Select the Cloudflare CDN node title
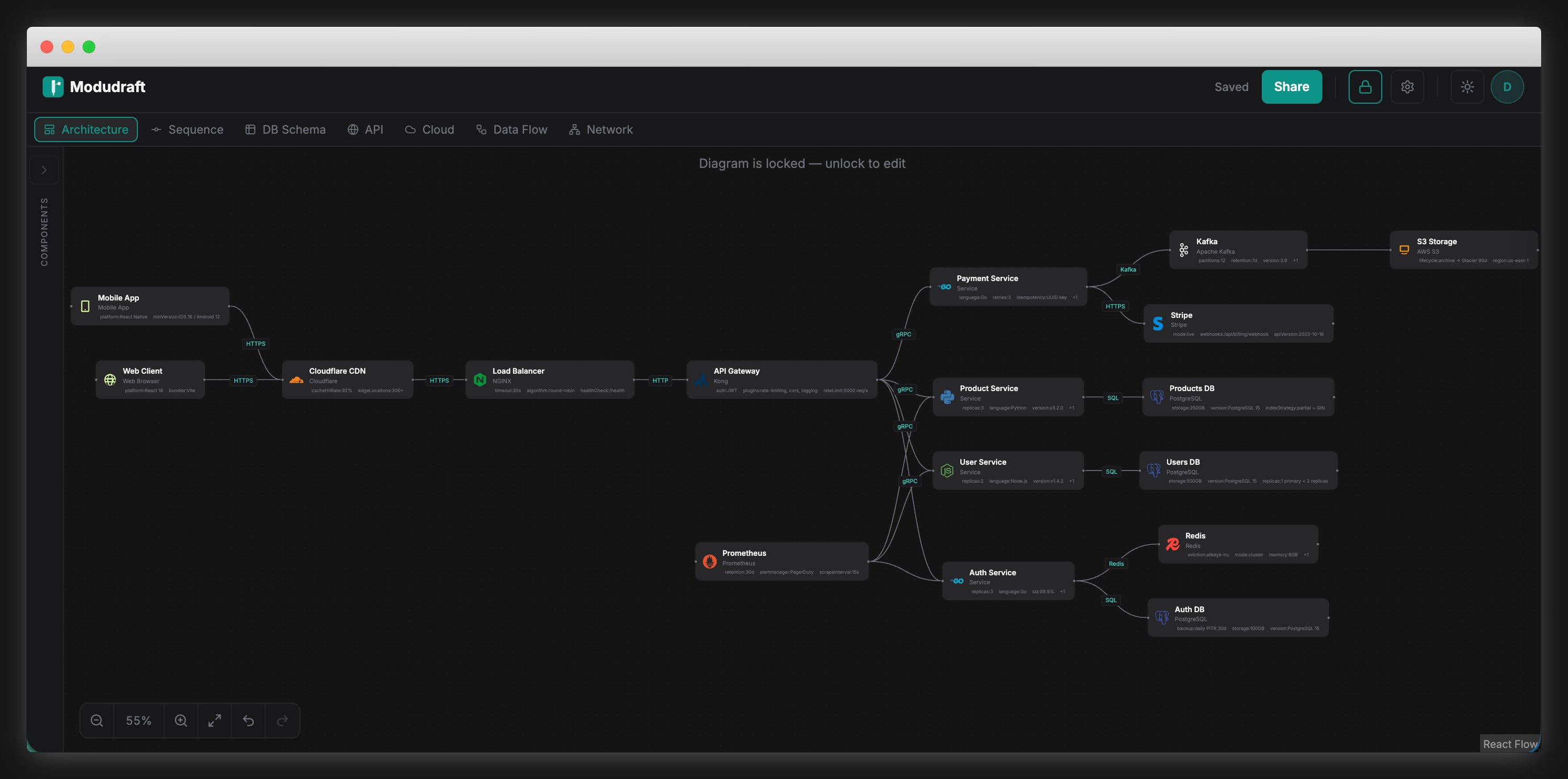 (x=337, y=371)
